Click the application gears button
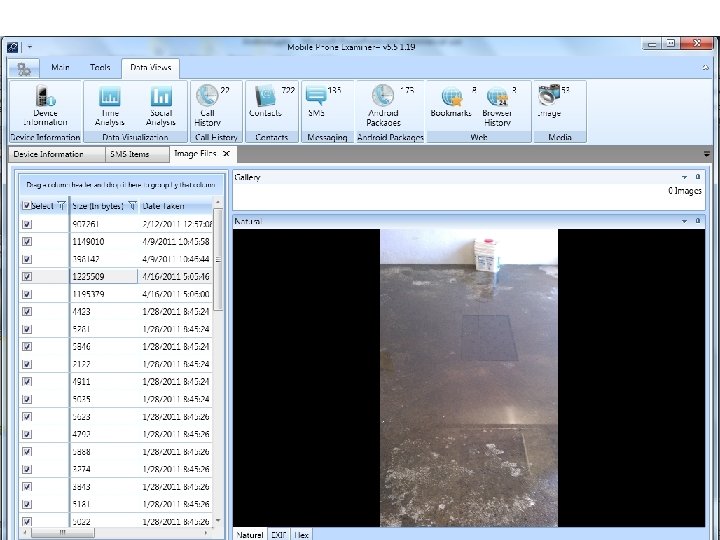This screenshot has width=720, height=540. pos(24,69)
